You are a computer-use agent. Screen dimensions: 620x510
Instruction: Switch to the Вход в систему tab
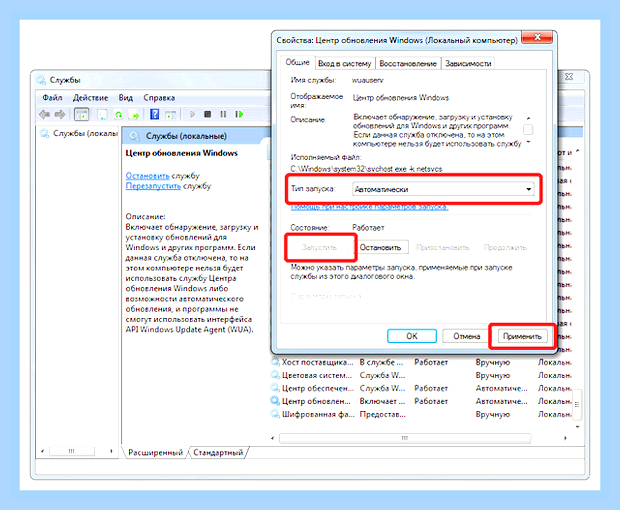[x=344, y=64]
